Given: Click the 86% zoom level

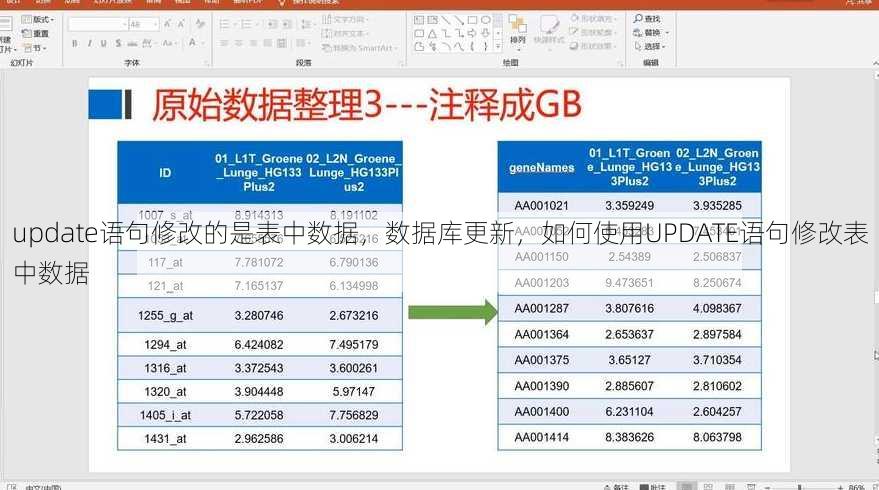Looking at the screenshot, I should [x=856, y=487].
